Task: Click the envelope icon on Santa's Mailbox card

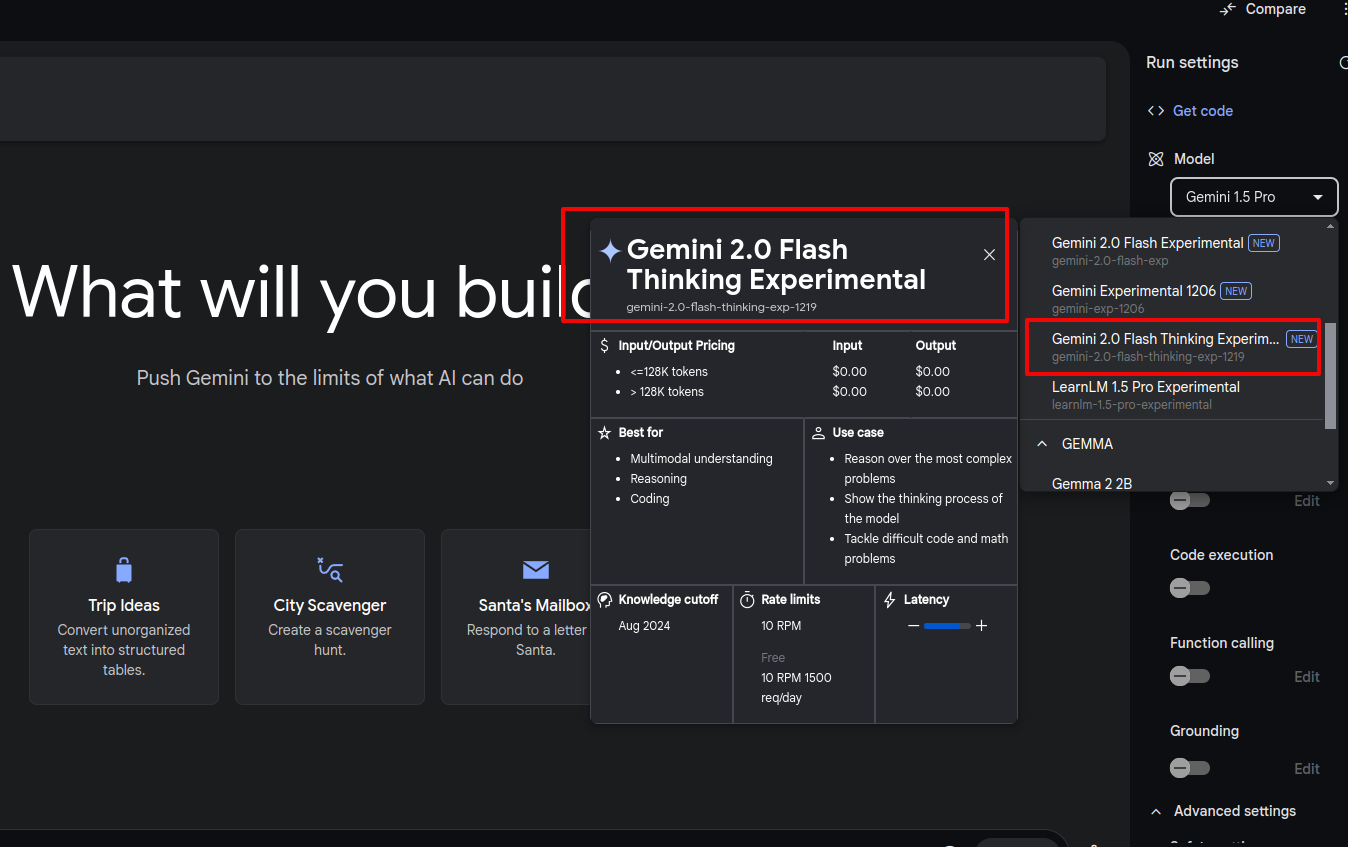Action: click(536, 570)
